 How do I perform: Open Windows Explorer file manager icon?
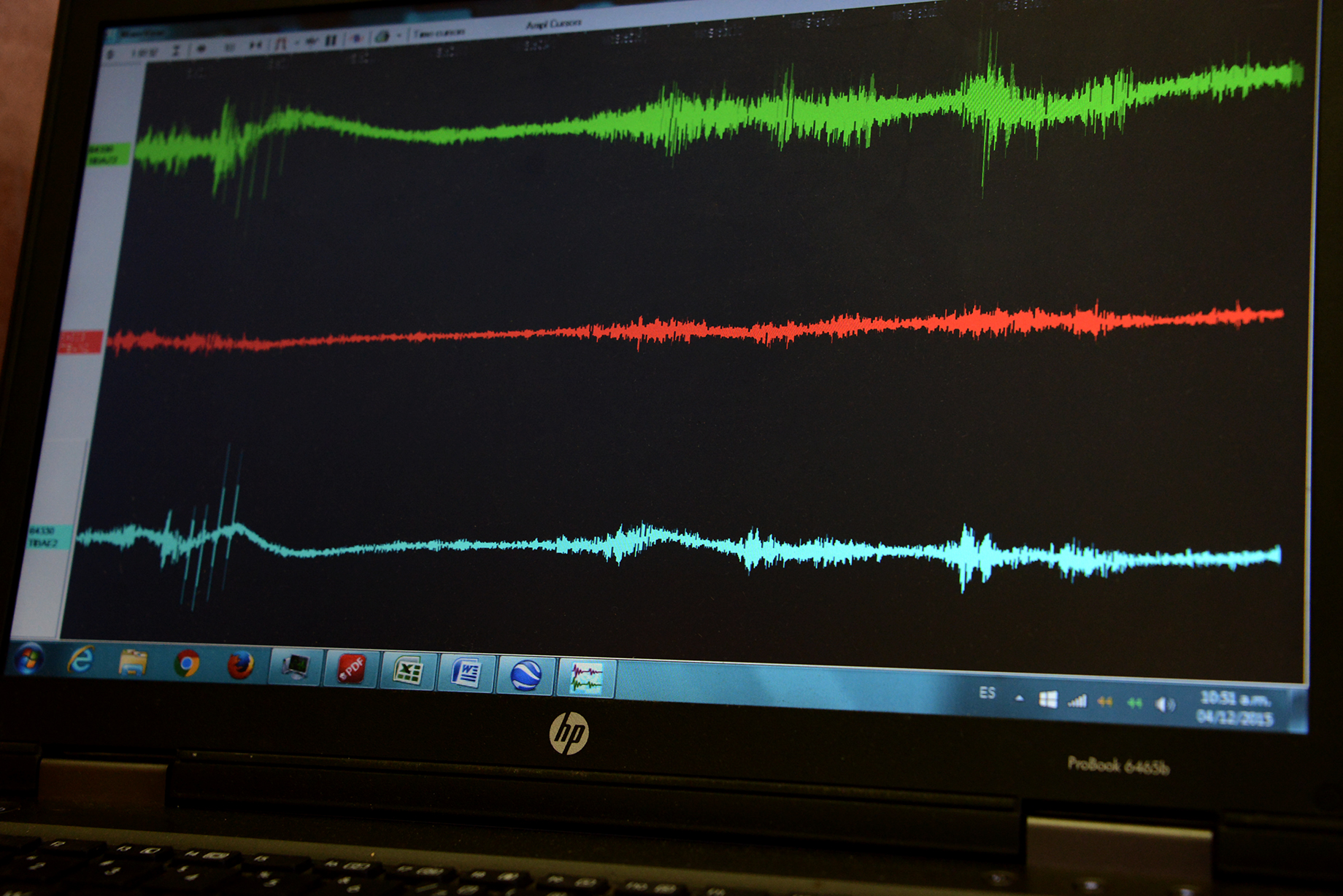pyautogui.click(x=133, y=663)
